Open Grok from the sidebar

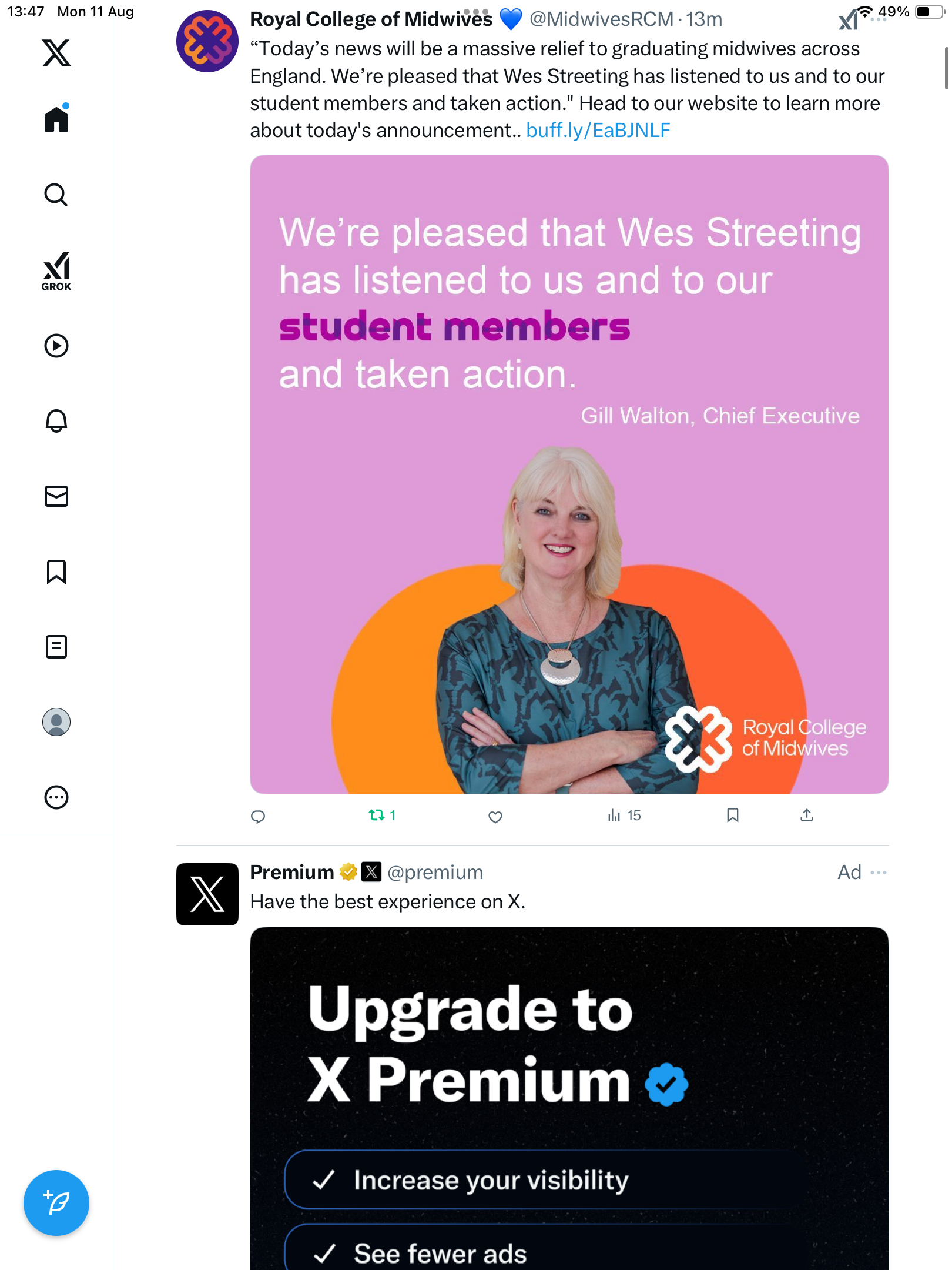pos(56,271)
